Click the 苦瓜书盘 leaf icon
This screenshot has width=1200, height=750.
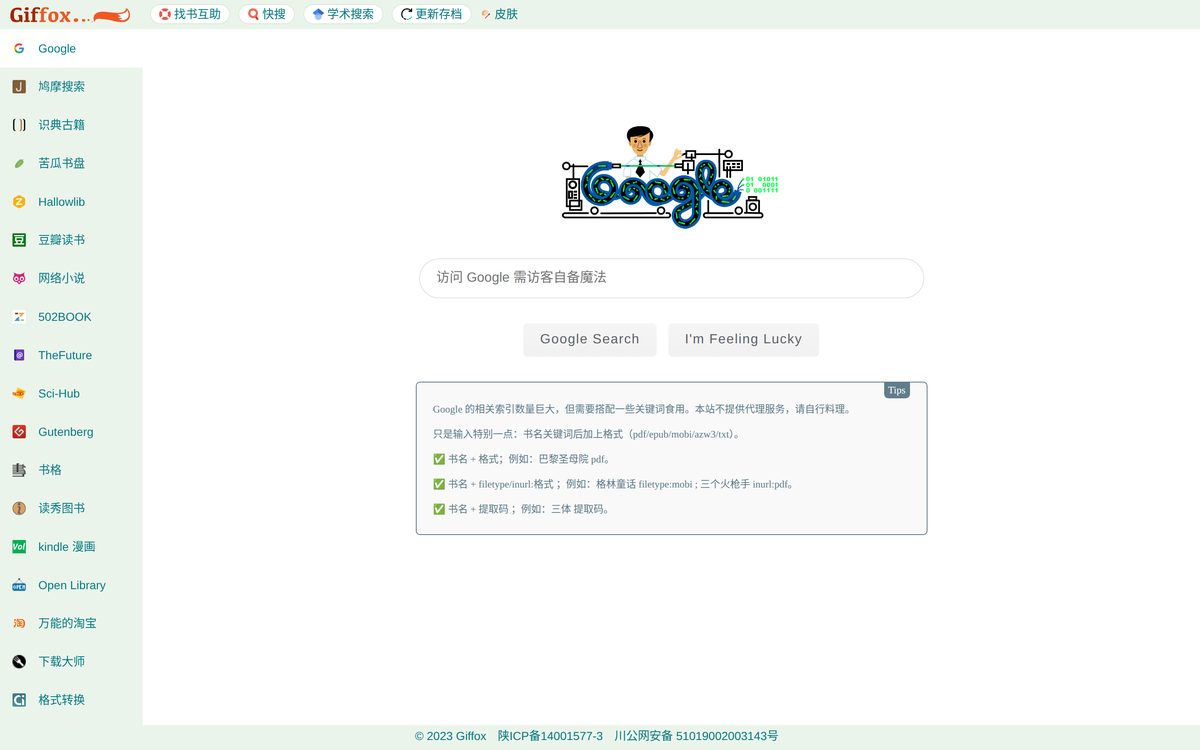(19, 163)
